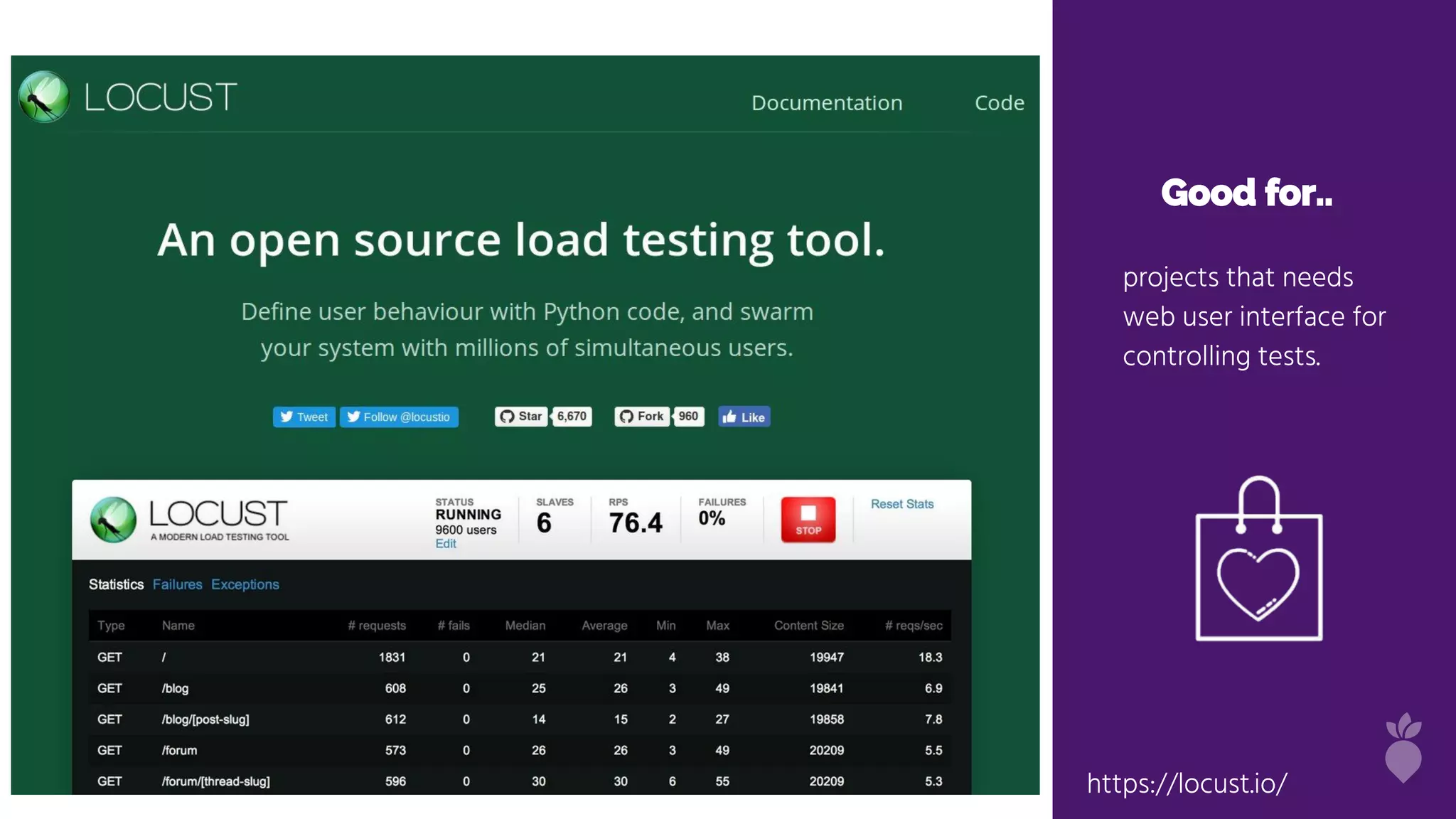Click Follow @locustio button

399,417
